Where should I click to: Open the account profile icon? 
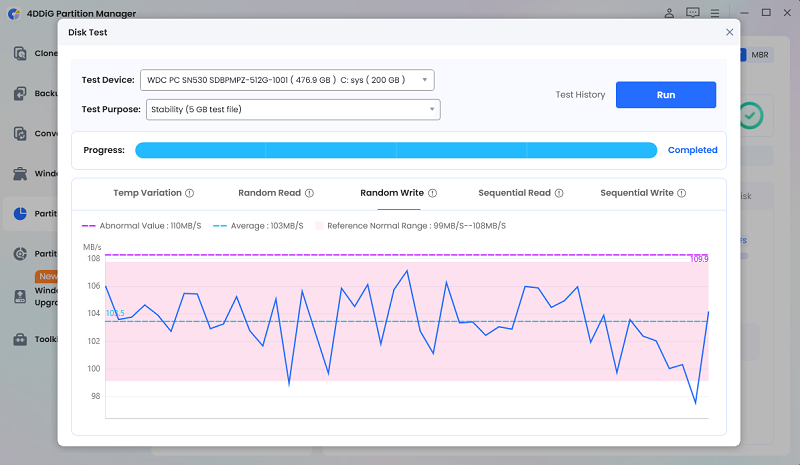669,13
